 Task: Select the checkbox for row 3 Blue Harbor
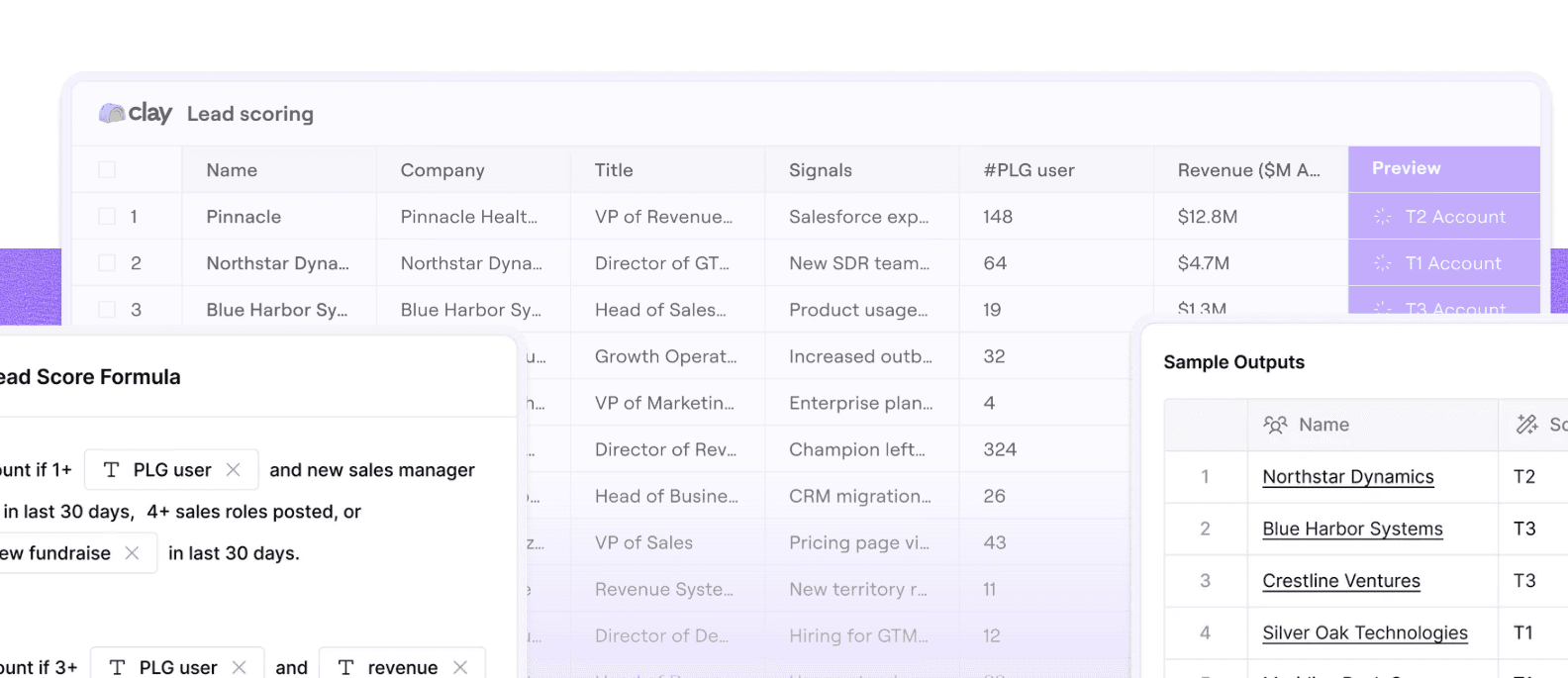(x=107, y=310)
